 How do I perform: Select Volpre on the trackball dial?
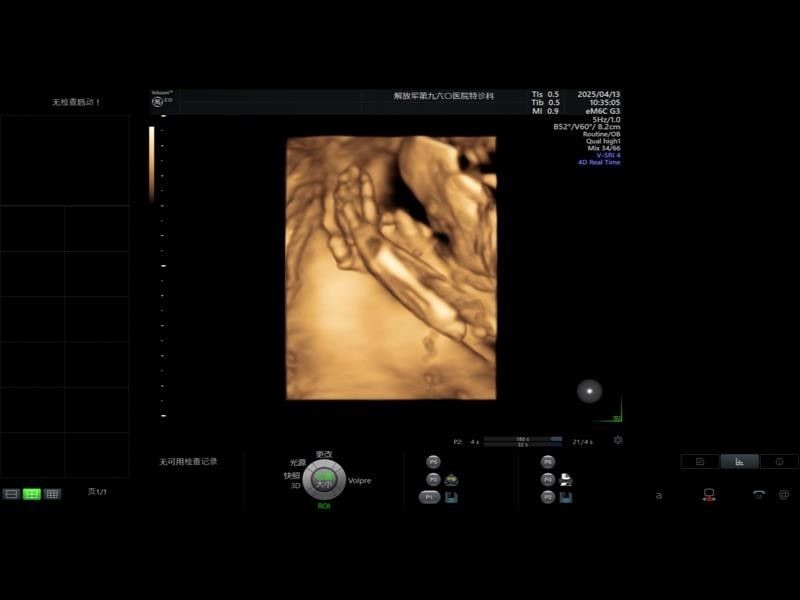pyautogui.click(x=359, y=481)
